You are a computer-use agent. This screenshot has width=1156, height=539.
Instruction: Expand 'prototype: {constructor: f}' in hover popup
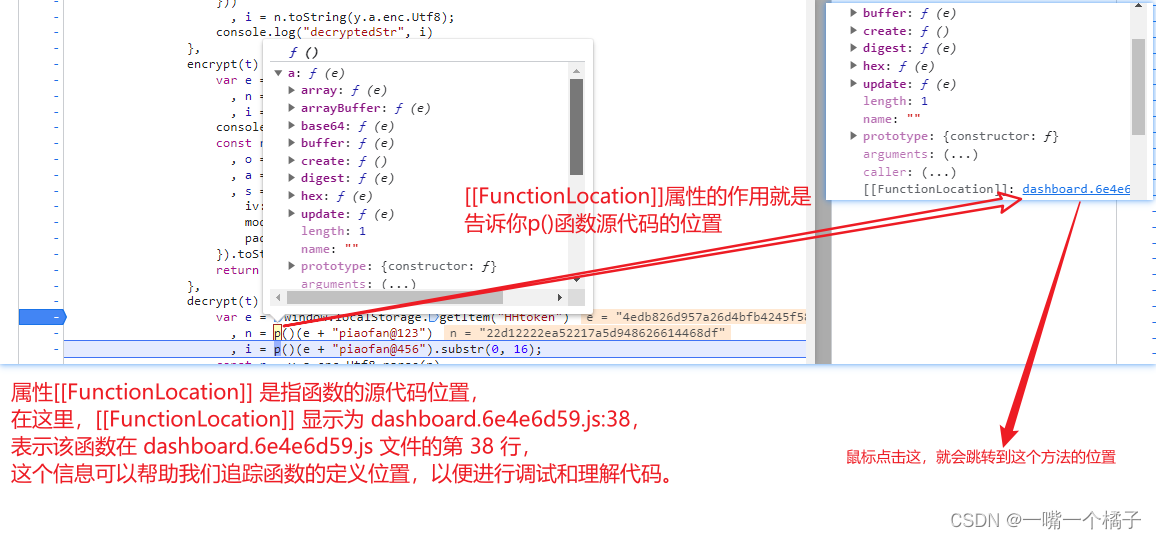(x=292, y=266)
